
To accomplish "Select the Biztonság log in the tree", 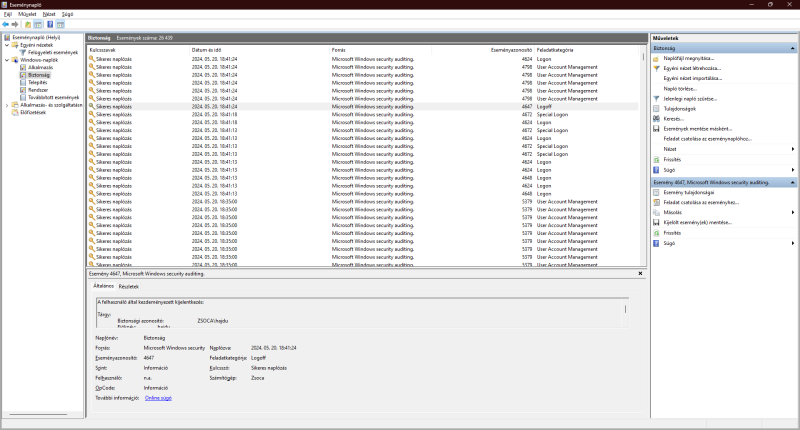I will pyautogui.click(x=39, y=75).
